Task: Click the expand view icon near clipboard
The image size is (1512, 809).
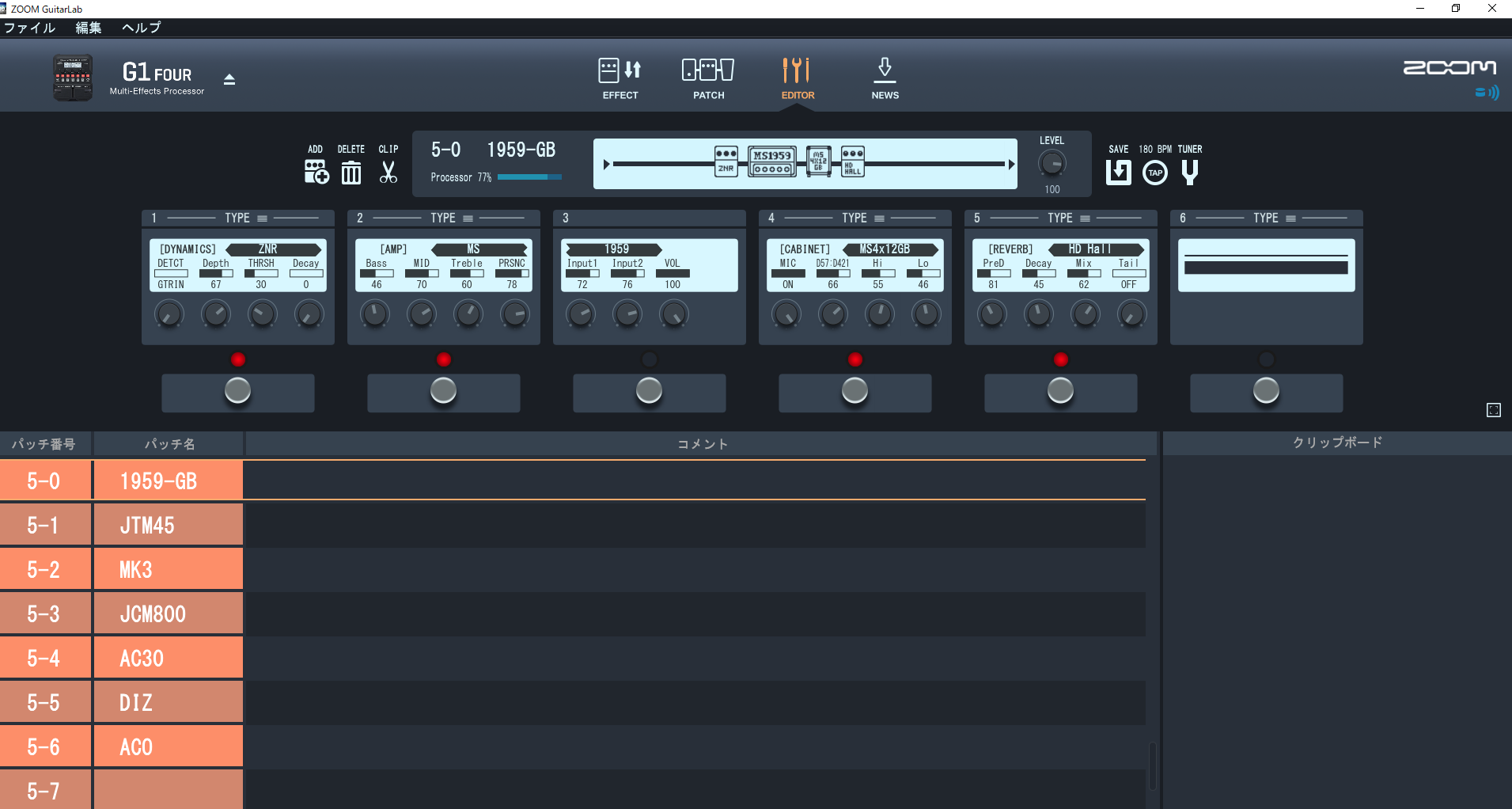Action: [1493, 410]
